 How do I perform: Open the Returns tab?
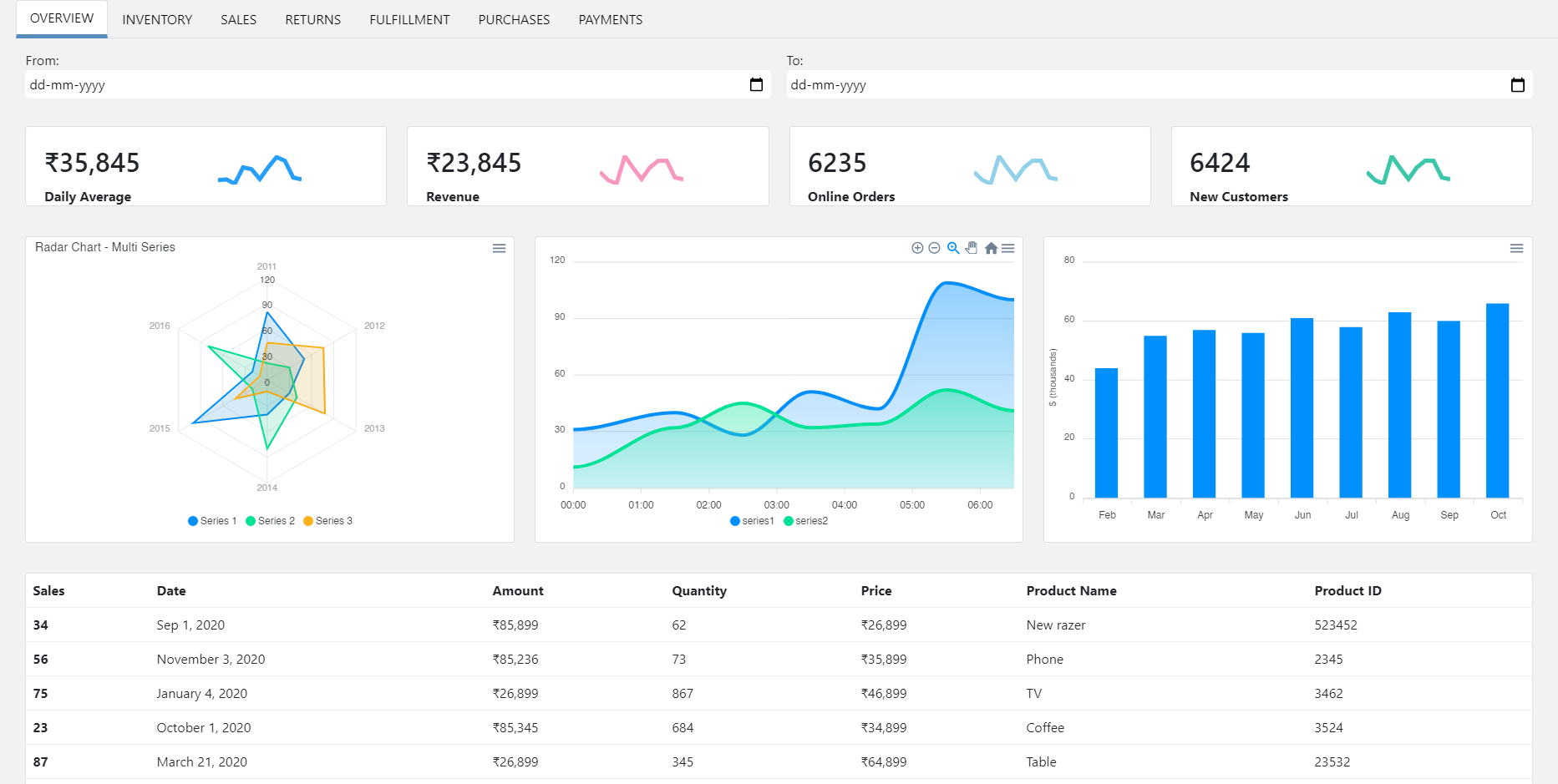[x=312, y=19]
